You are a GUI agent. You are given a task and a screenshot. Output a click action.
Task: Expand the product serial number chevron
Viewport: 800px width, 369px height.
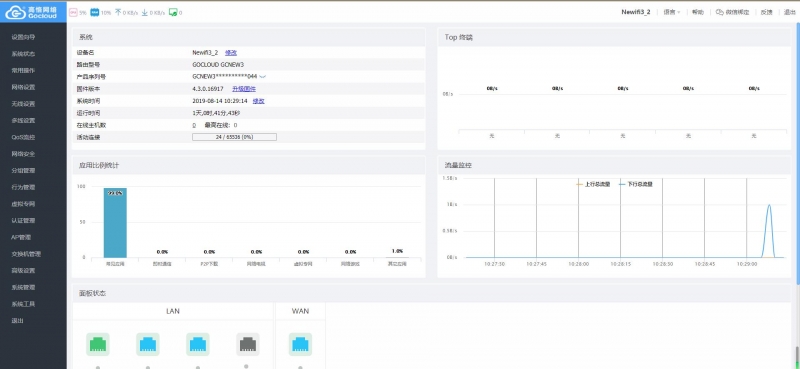pyautogui.click(x=263, y=77)
